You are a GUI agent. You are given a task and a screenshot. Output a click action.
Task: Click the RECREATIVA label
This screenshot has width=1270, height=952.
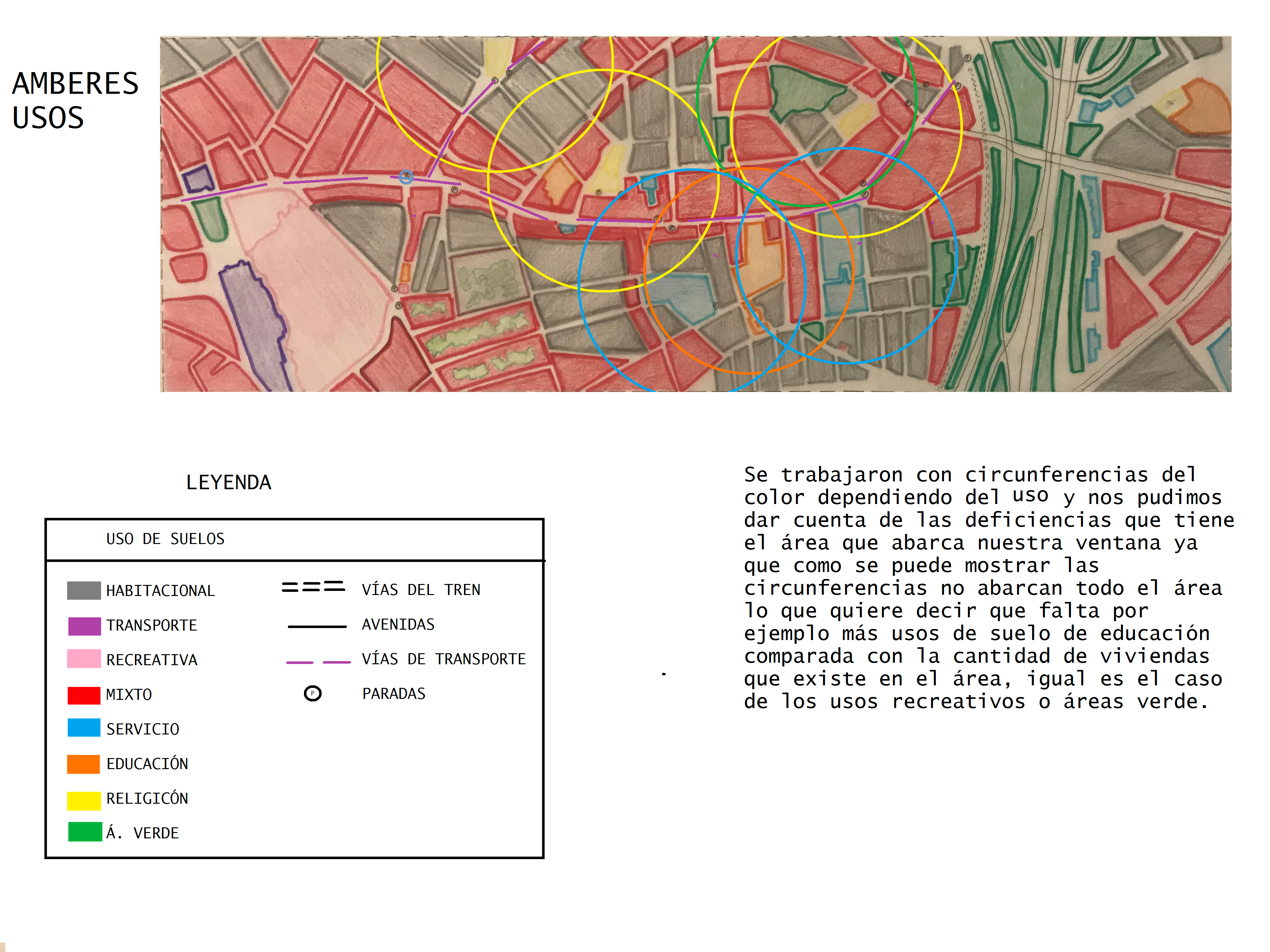152,660
